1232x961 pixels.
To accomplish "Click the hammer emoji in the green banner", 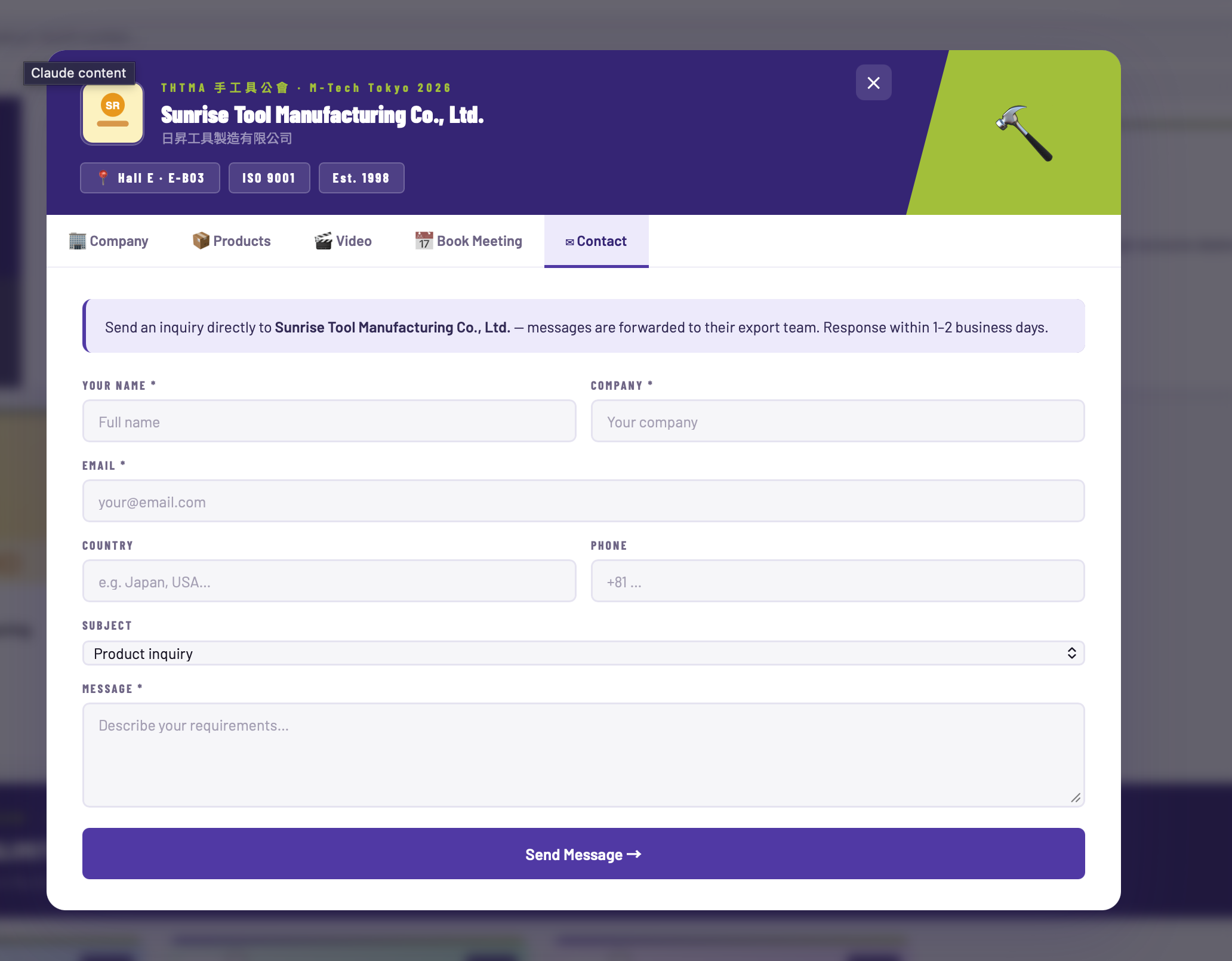I will (1024, 133).
